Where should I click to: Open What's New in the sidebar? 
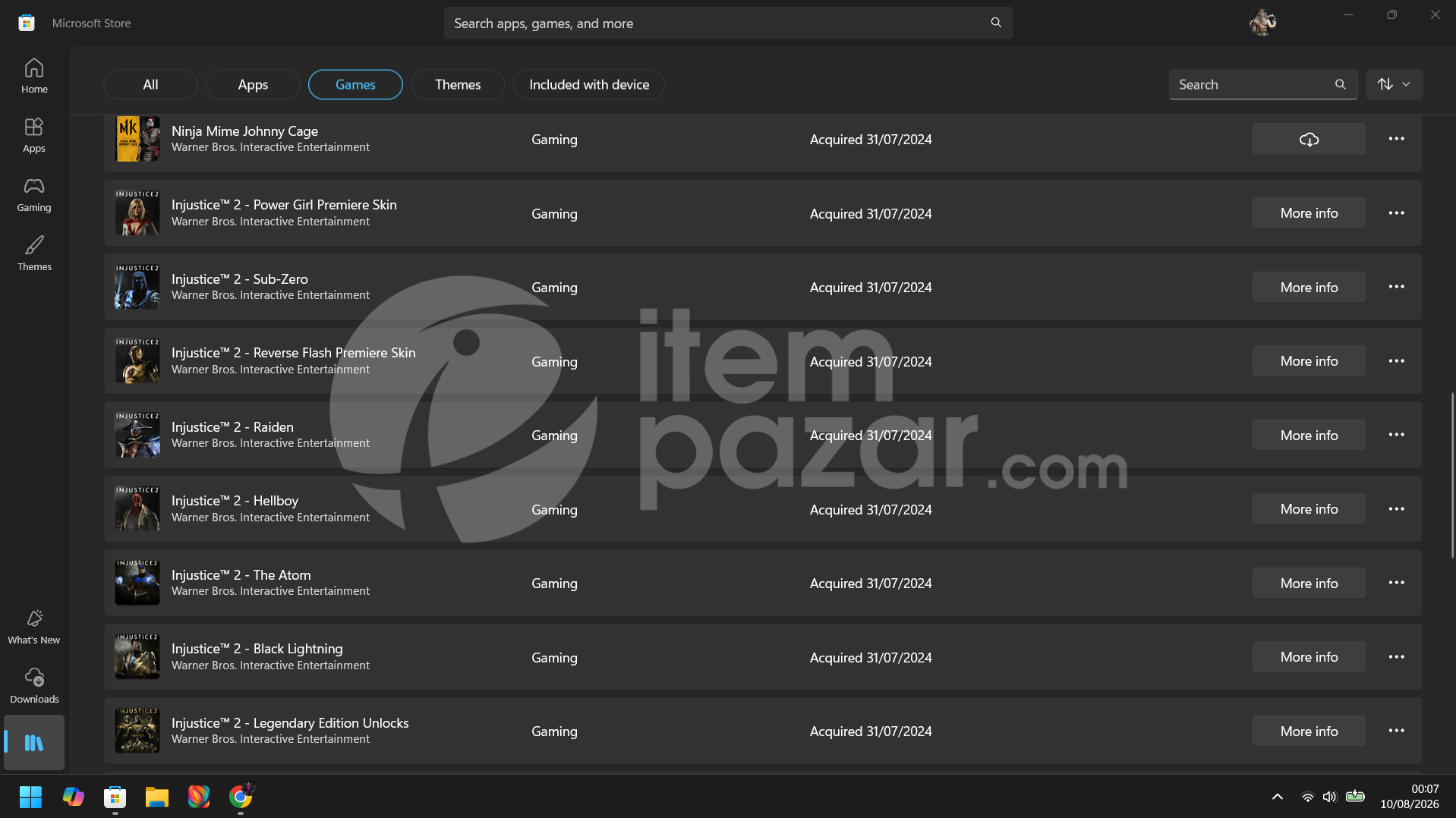pyautogui.click(x=34, y=627)
